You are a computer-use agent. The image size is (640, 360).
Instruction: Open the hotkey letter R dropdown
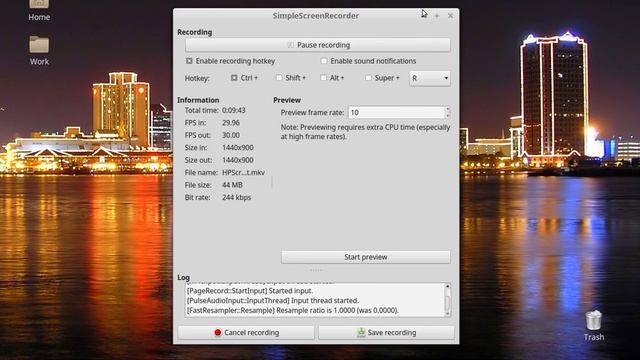[430, 78]
